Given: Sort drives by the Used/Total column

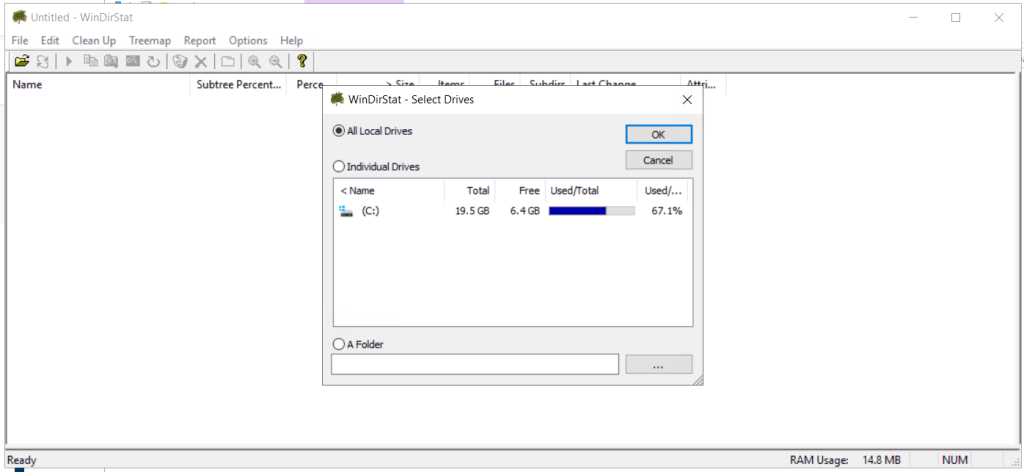Looking at the screenshot, I should click(x=591, y=191).
